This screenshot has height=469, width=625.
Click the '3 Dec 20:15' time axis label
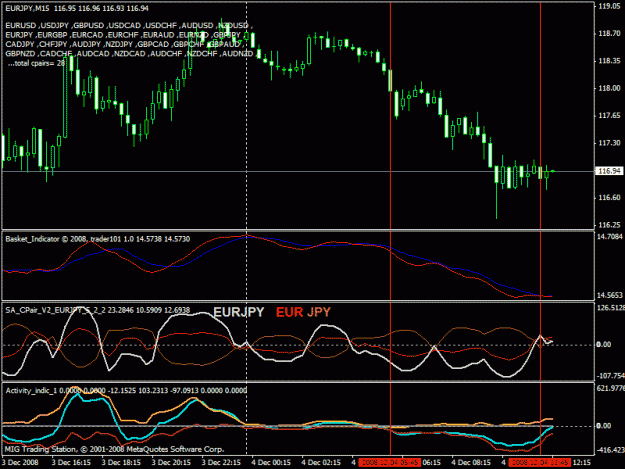click(171, 462)
